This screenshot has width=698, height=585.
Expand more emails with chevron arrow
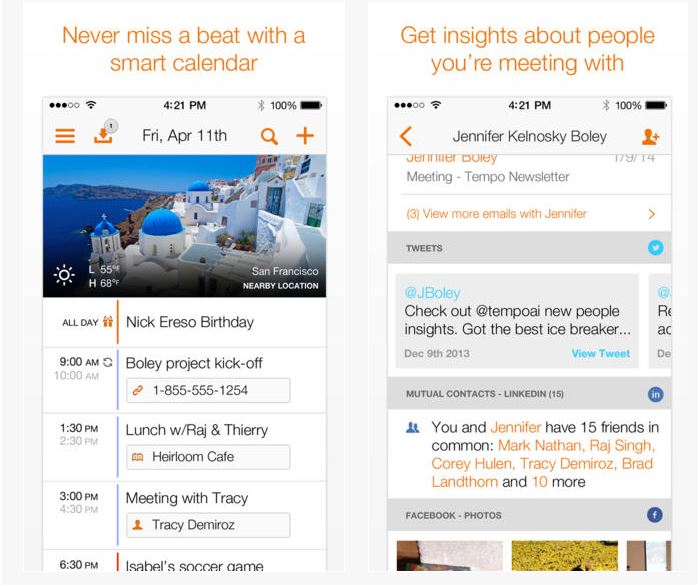652,214
